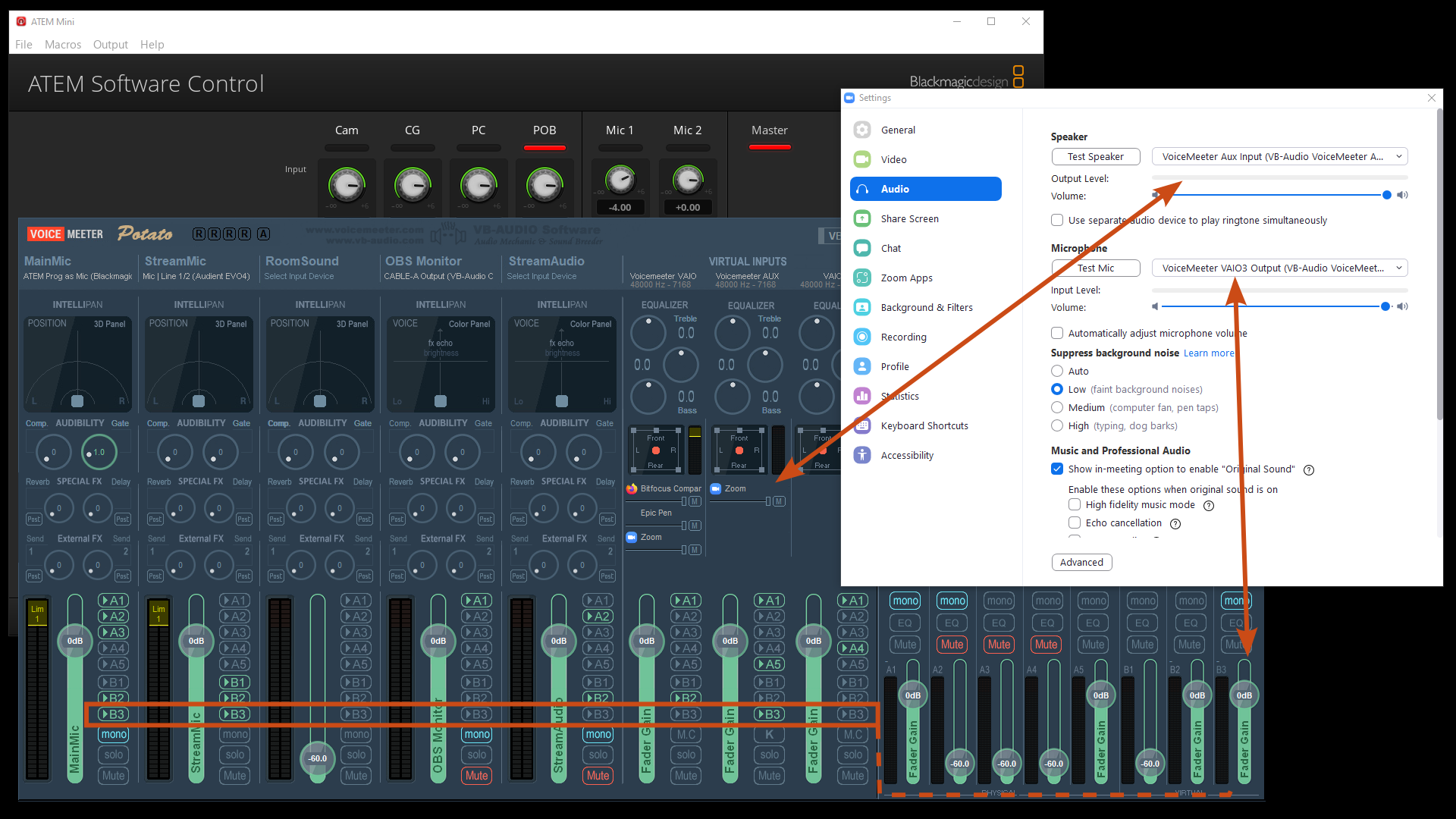Select High noise suppression
The height and width of the screenshot is (819, 1456).
tap(1057, 425)
